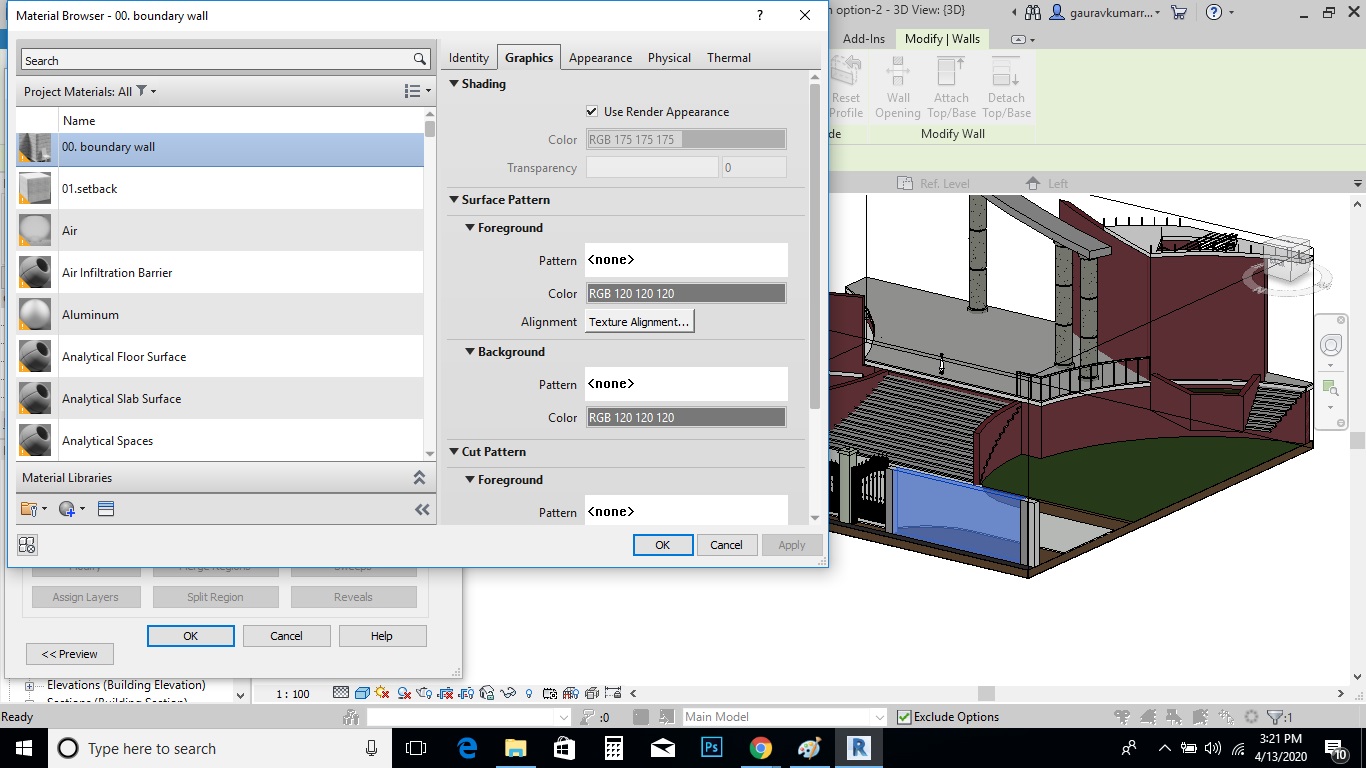Image resolution: width=1366 pixels, height=768 pixels.
Task: Switch to the Appearance tab
Action: coord(600,58)
